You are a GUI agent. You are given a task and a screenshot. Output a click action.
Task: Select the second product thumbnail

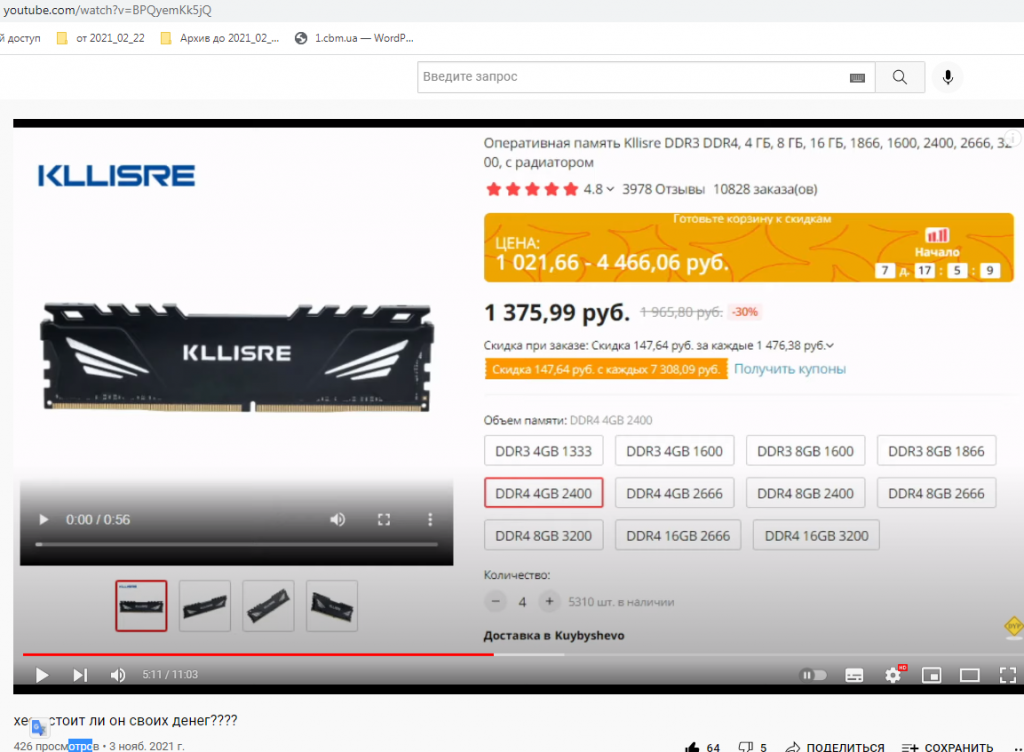point(204,606)
